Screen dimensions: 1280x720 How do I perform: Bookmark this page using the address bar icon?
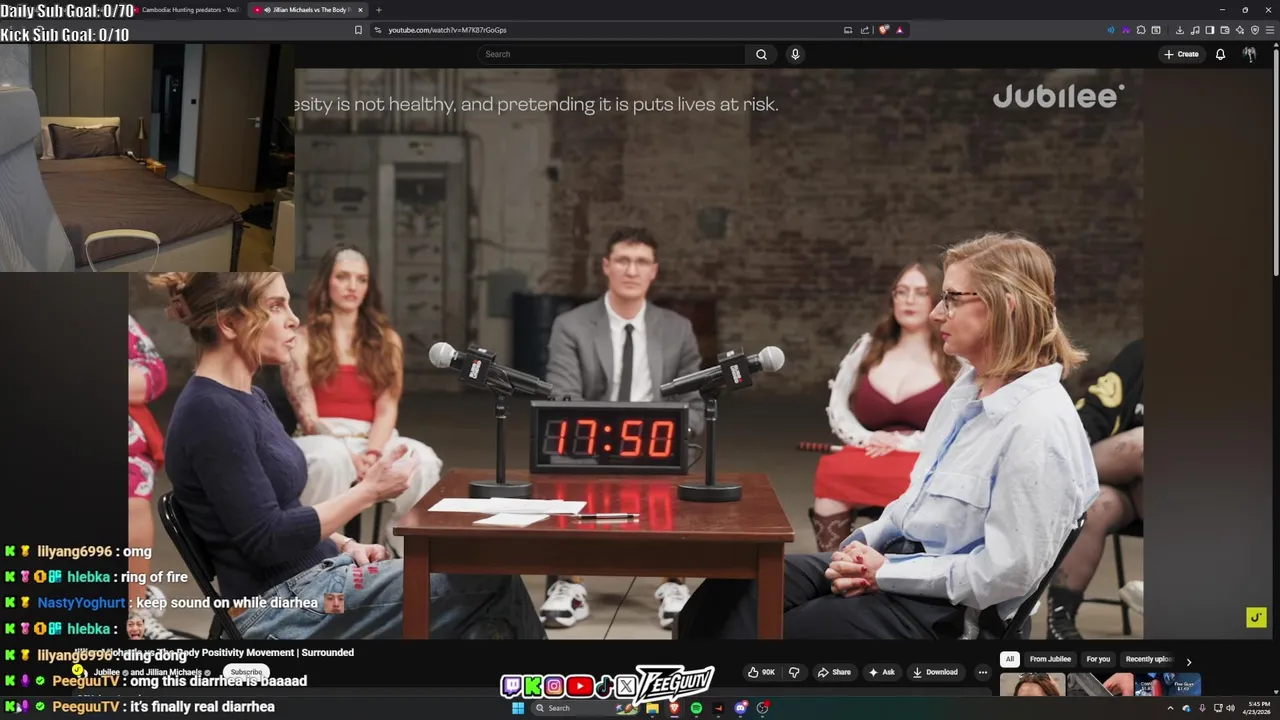click(x=358, y=30)
